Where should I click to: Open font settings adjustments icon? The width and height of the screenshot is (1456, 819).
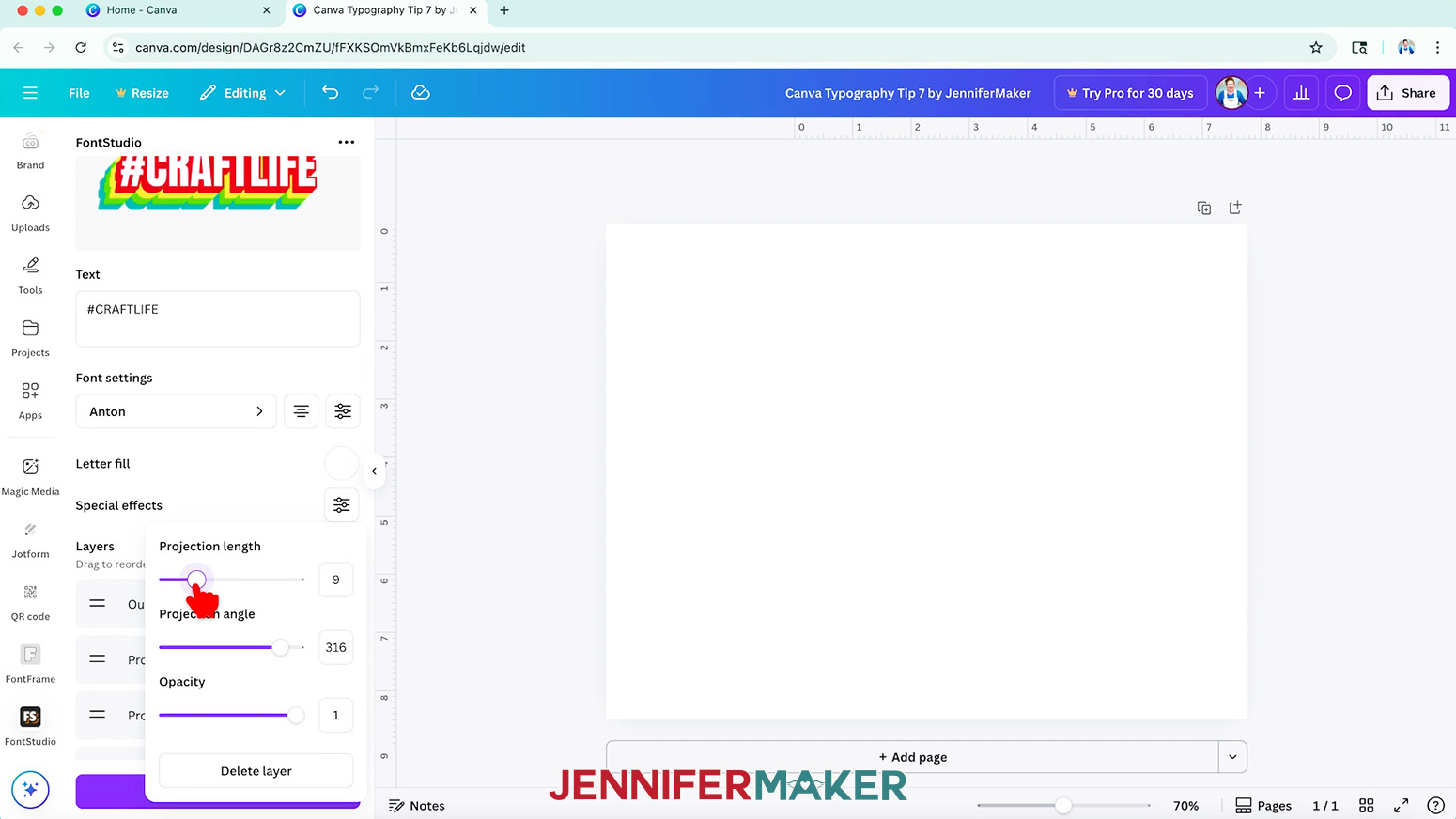pyautogui.click(x=343, y=411)
